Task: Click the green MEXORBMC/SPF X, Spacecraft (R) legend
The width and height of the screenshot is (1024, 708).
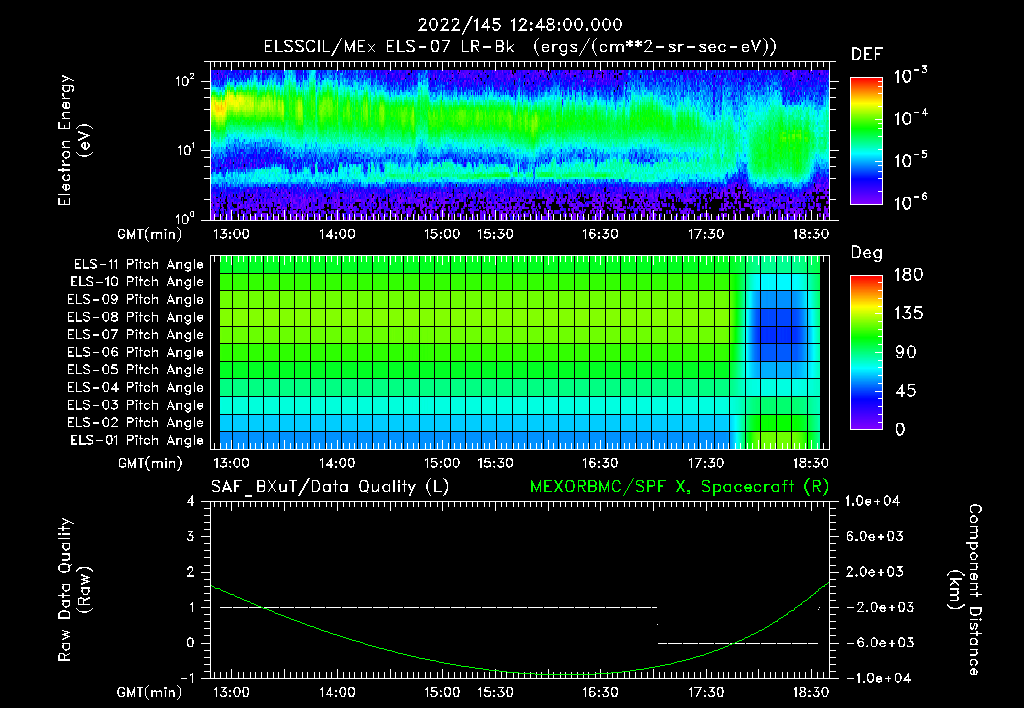Action: pos(679,487)
